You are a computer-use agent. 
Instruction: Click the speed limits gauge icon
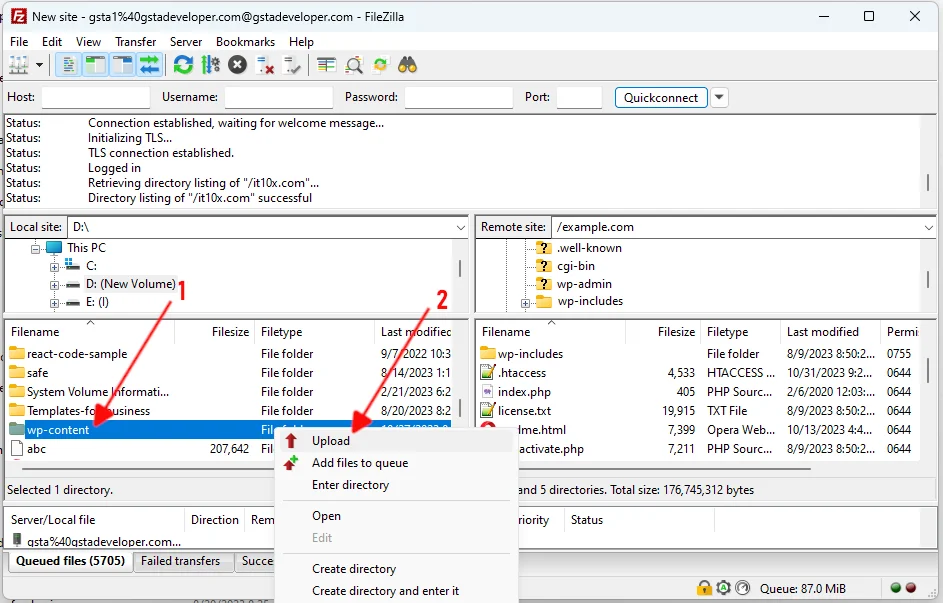(743, 587)
